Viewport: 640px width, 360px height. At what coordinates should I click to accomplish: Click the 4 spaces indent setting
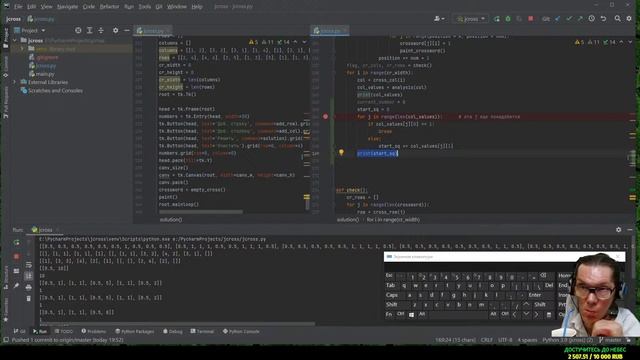click(527, 340)
